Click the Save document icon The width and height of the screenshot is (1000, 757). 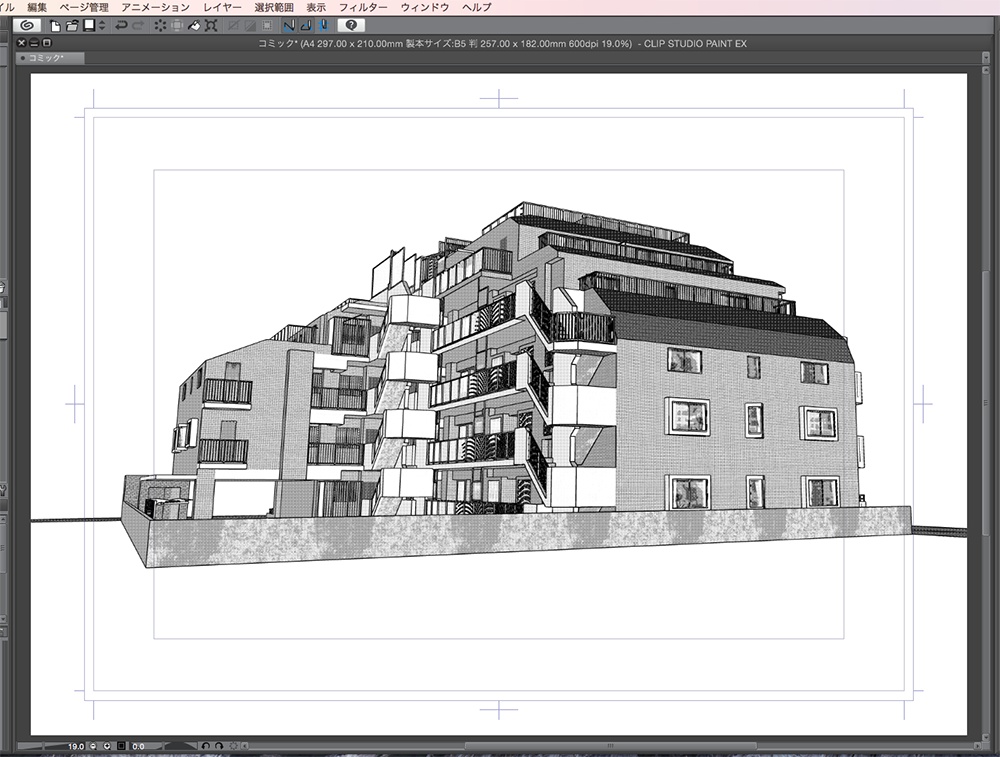pos(87,25)
